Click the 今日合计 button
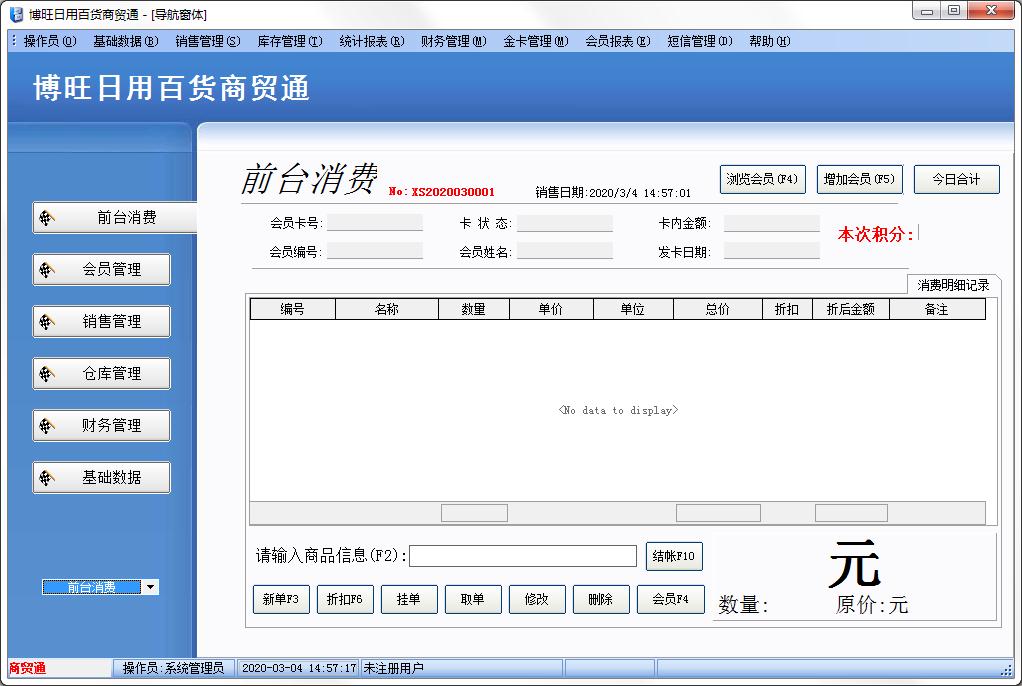1022x686 pixels. pos(956,179)
